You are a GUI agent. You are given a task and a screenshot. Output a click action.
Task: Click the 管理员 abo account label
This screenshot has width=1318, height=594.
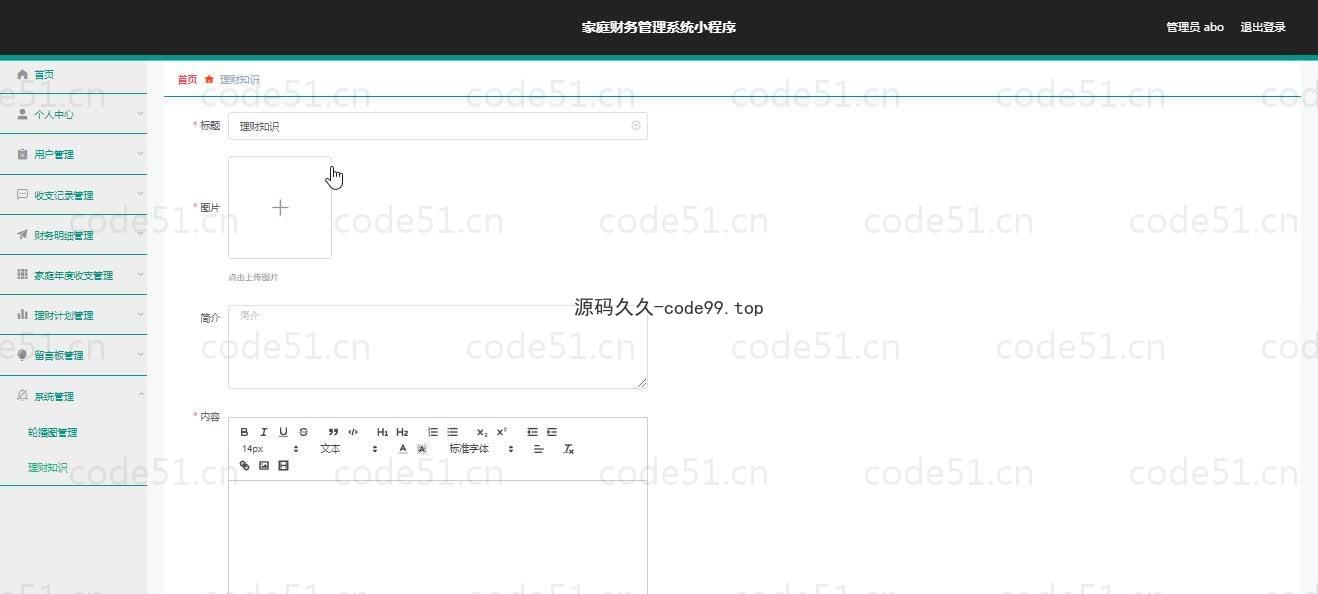[x=1195, y=27]
